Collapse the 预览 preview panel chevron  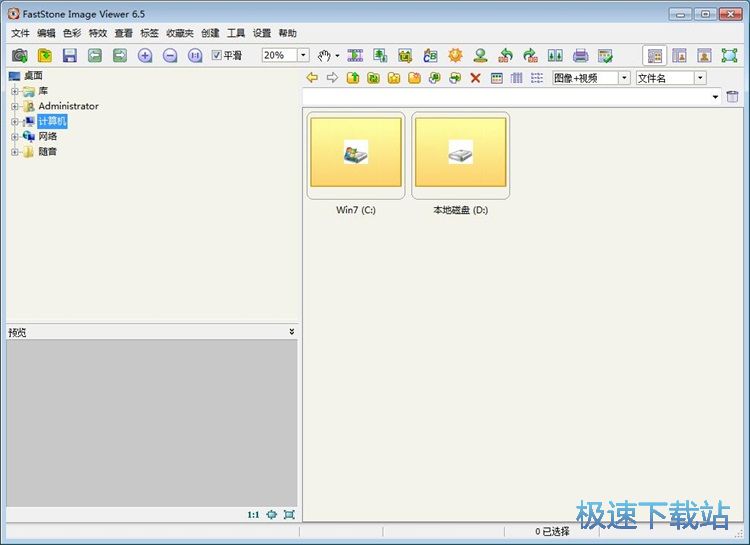[291, 332]
